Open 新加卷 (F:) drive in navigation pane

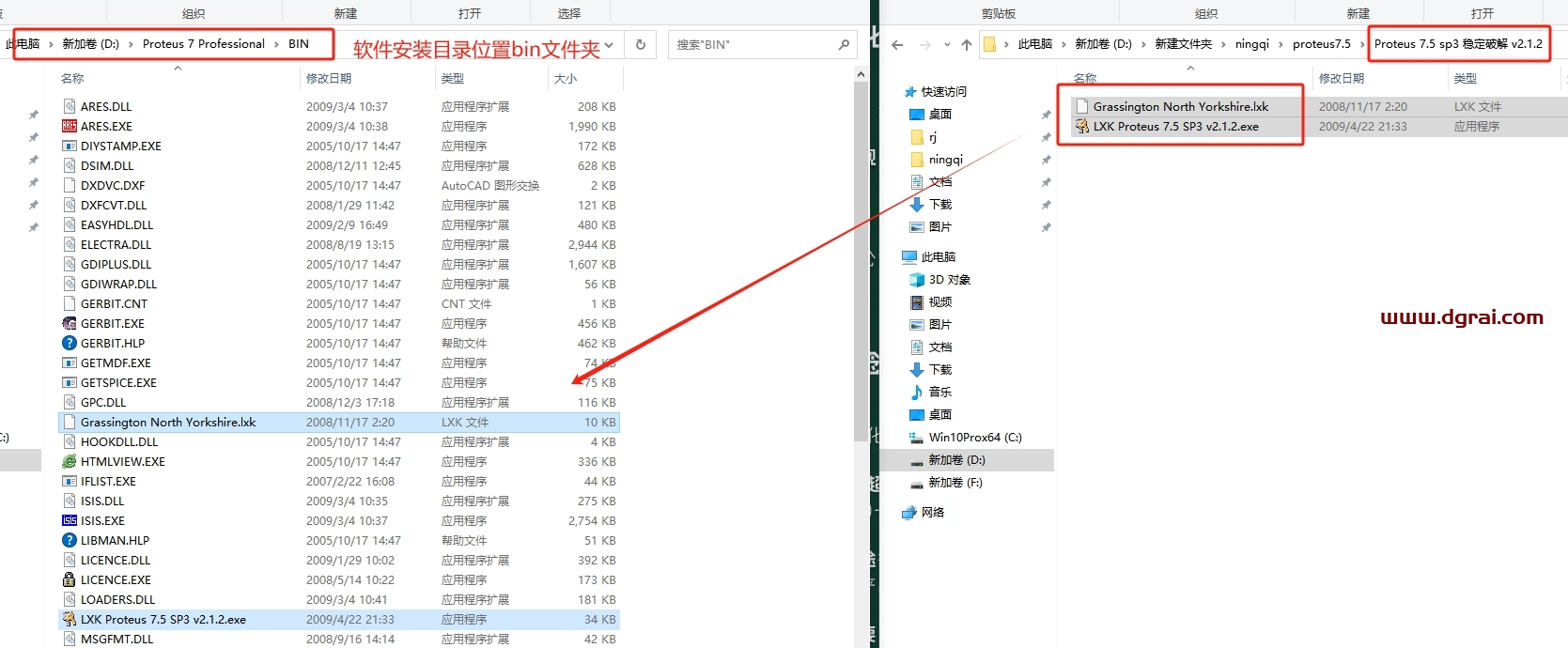(955, 482)
